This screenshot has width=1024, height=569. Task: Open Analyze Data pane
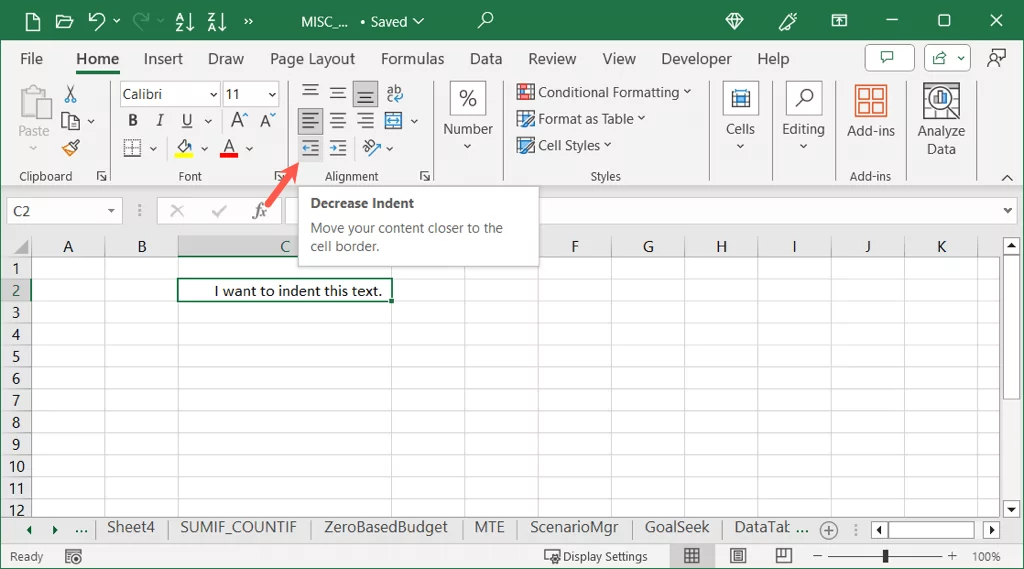click(941, 120)
